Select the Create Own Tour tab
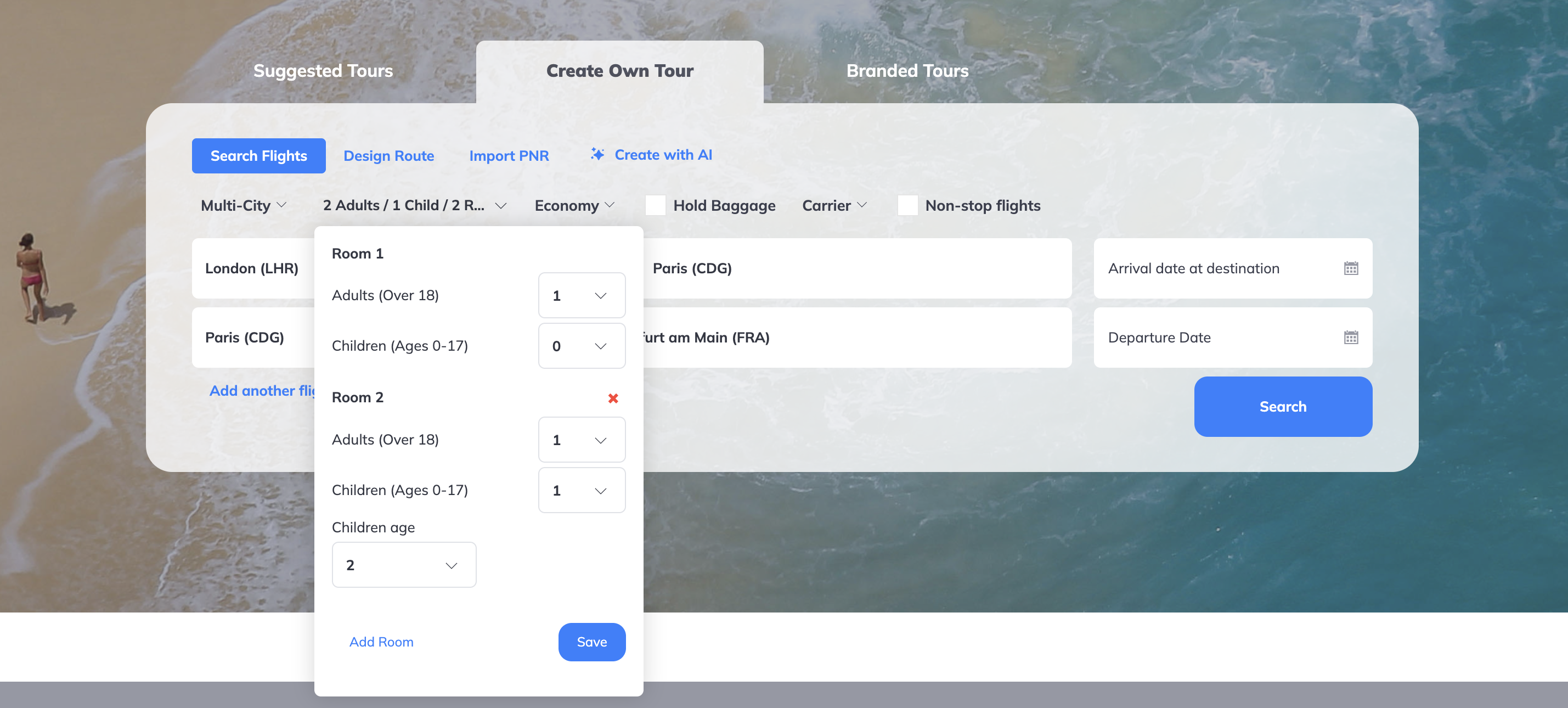The width and height of the screenshot is (1568, 708). (x=619, y=71)
